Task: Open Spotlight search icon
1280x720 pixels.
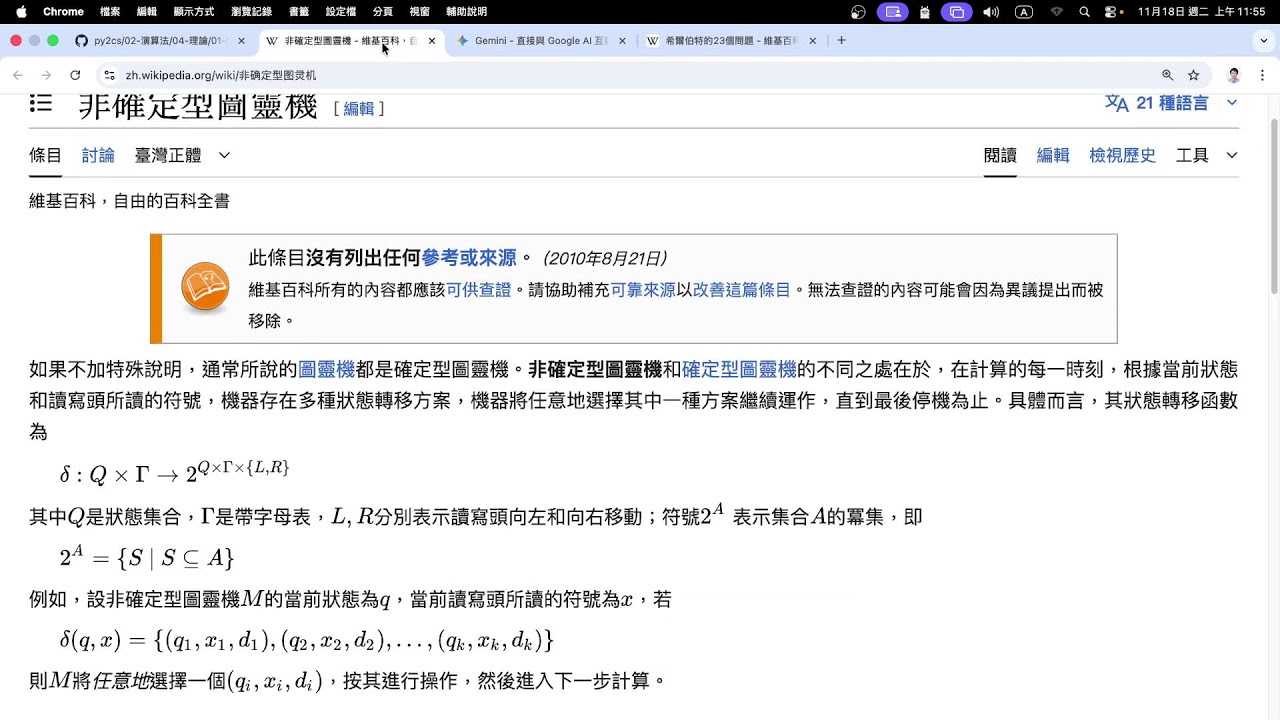Action: 1085,12
